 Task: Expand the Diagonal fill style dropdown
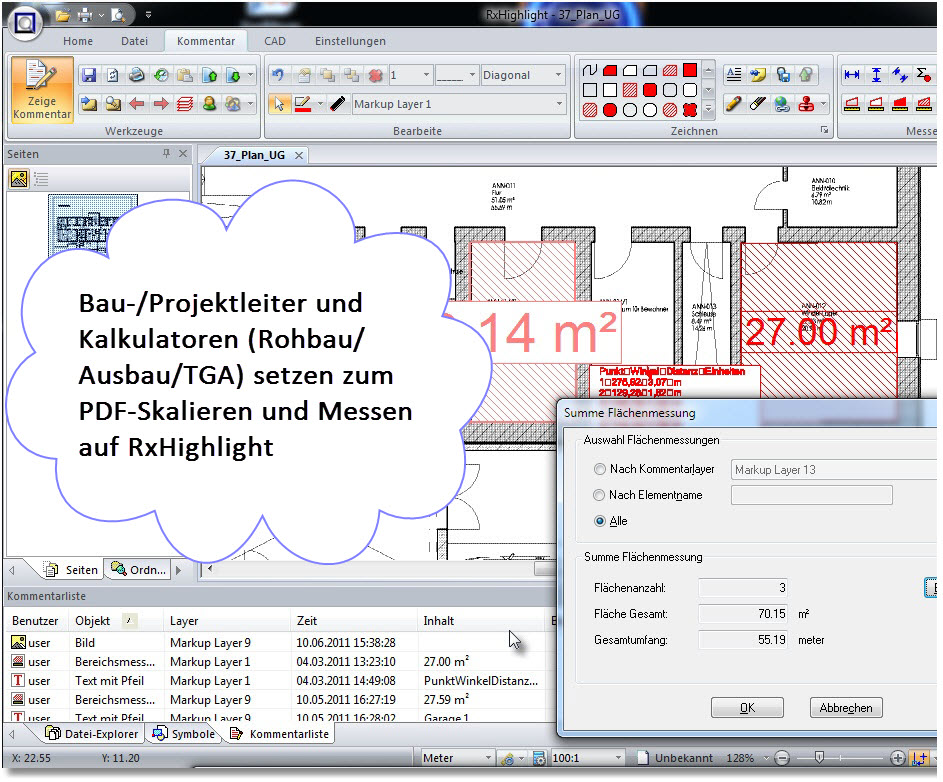pos(522,75)
